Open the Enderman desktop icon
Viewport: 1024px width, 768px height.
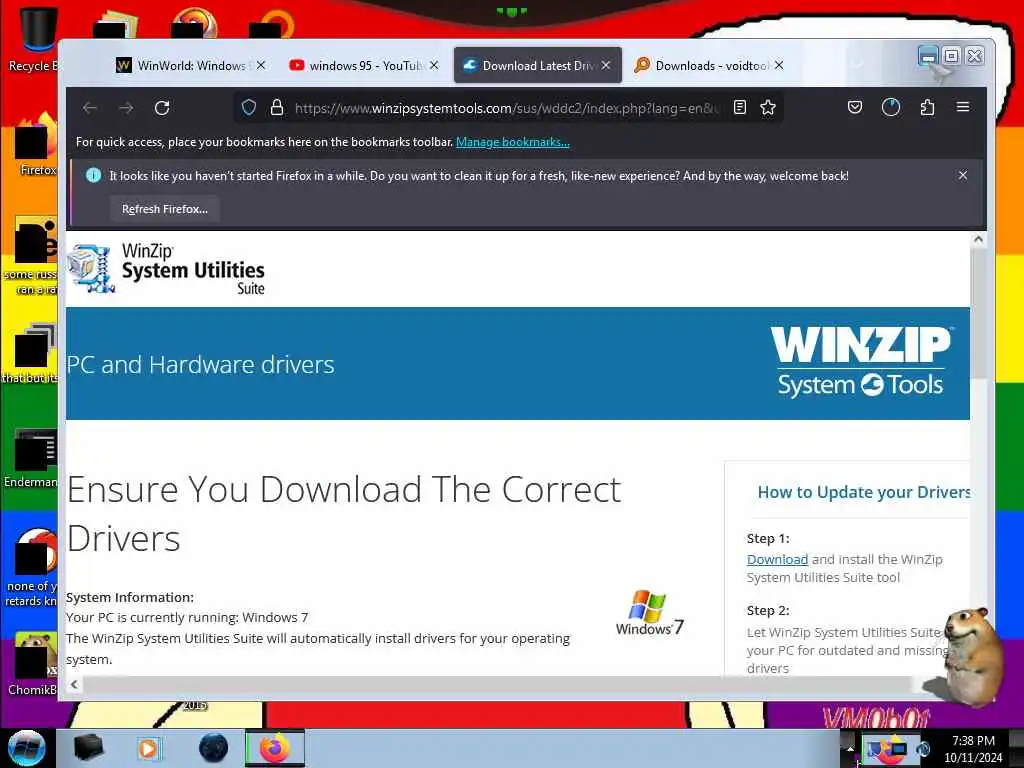click(31, 458)
